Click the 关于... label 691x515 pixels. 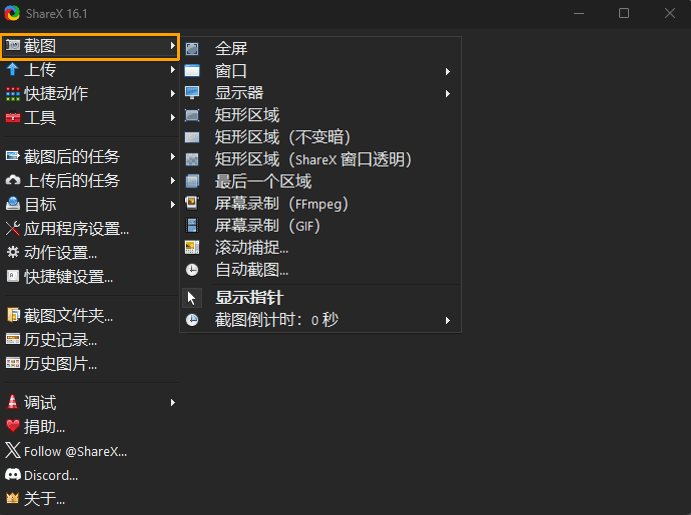[45, 499]
